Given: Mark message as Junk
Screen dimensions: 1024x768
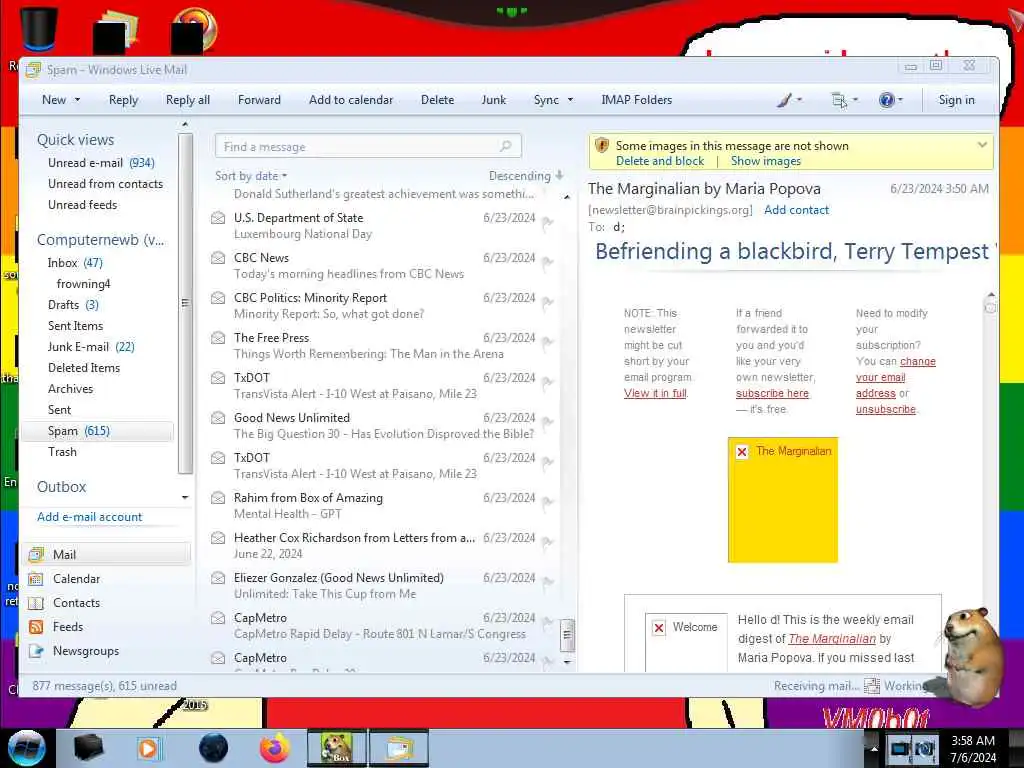Looking at the screenshot, I should [494, 100].
